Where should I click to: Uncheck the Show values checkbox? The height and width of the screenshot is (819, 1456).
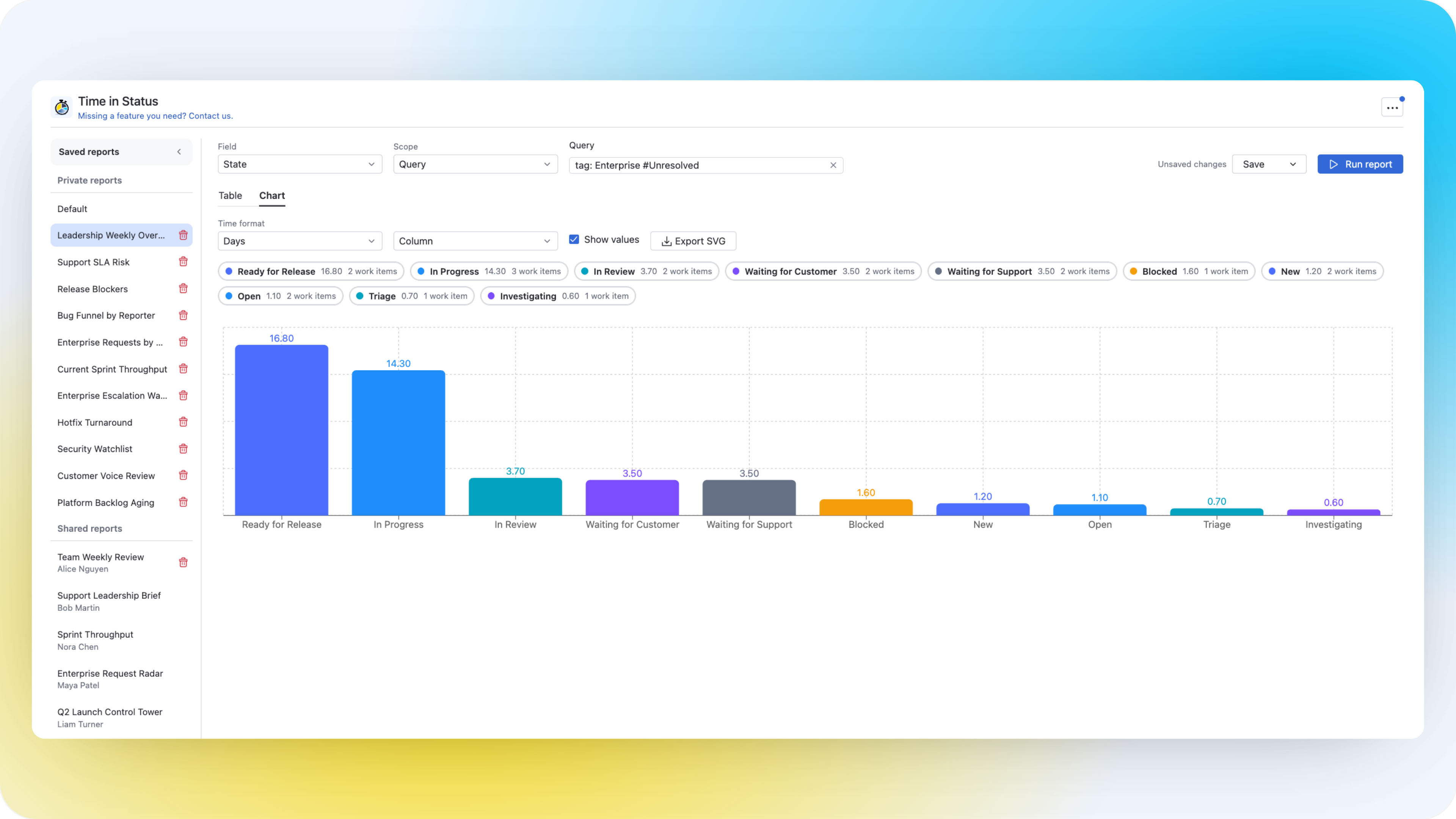click(x=574, y=240)
